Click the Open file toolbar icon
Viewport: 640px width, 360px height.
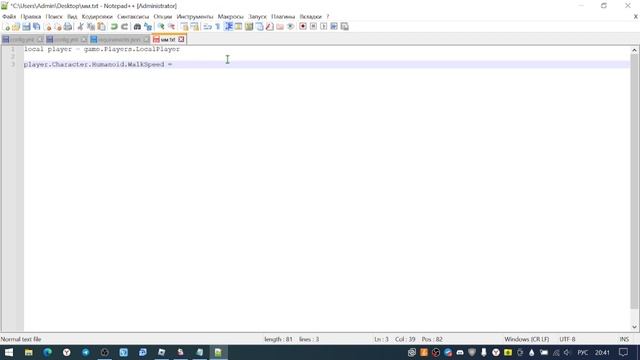point(16,27)
